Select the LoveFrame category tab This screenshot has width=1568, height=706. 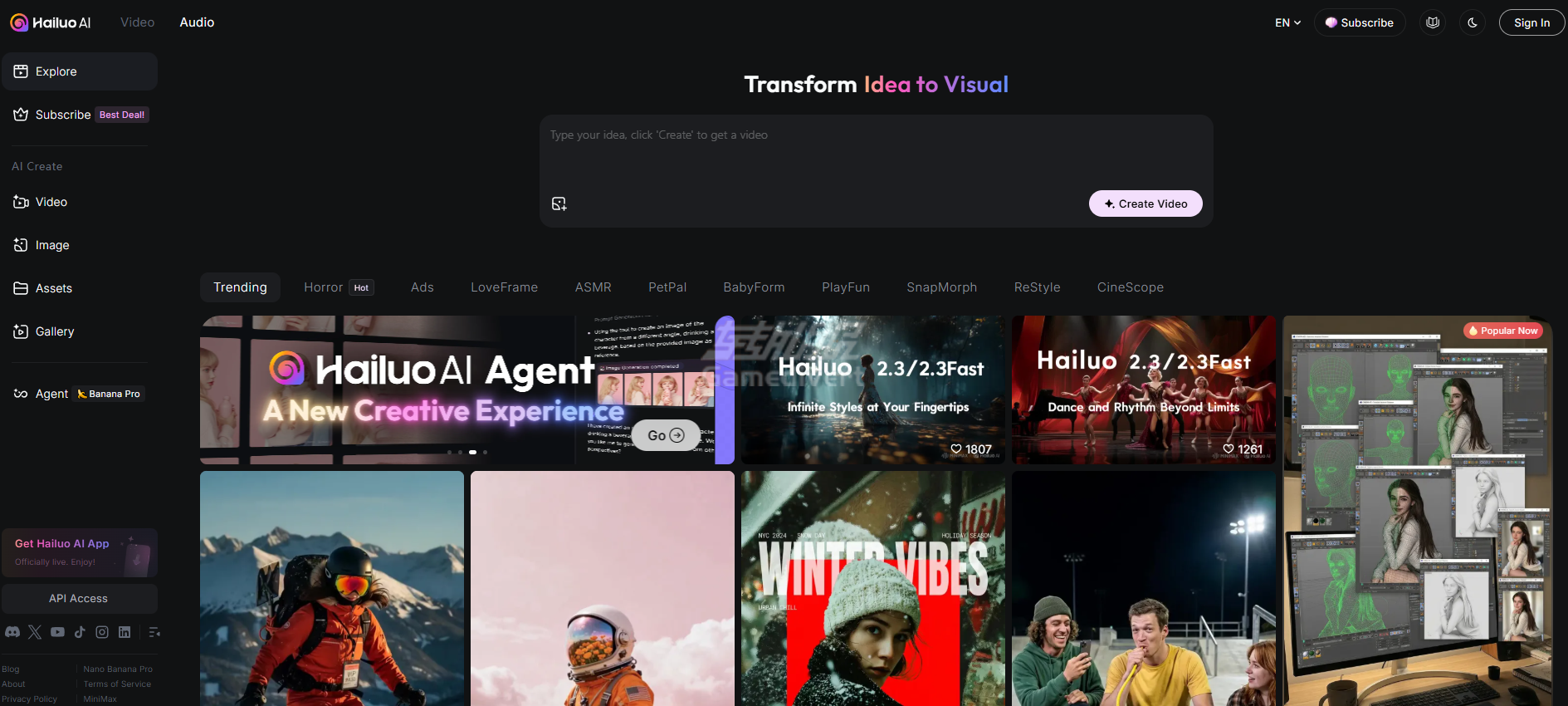[x=505, y=287]
